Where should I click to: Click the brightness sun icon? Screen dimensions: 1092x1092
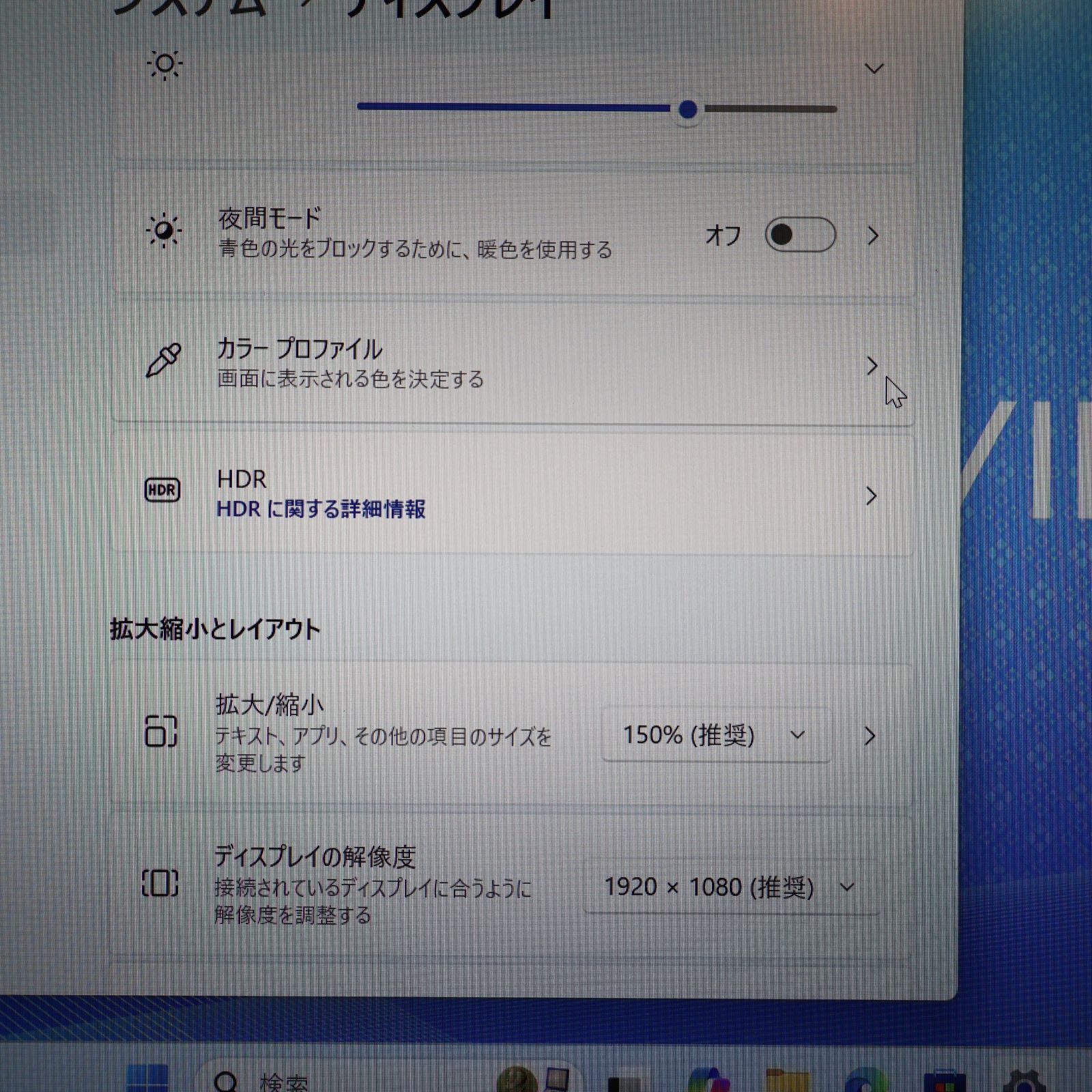click(166, 63)
